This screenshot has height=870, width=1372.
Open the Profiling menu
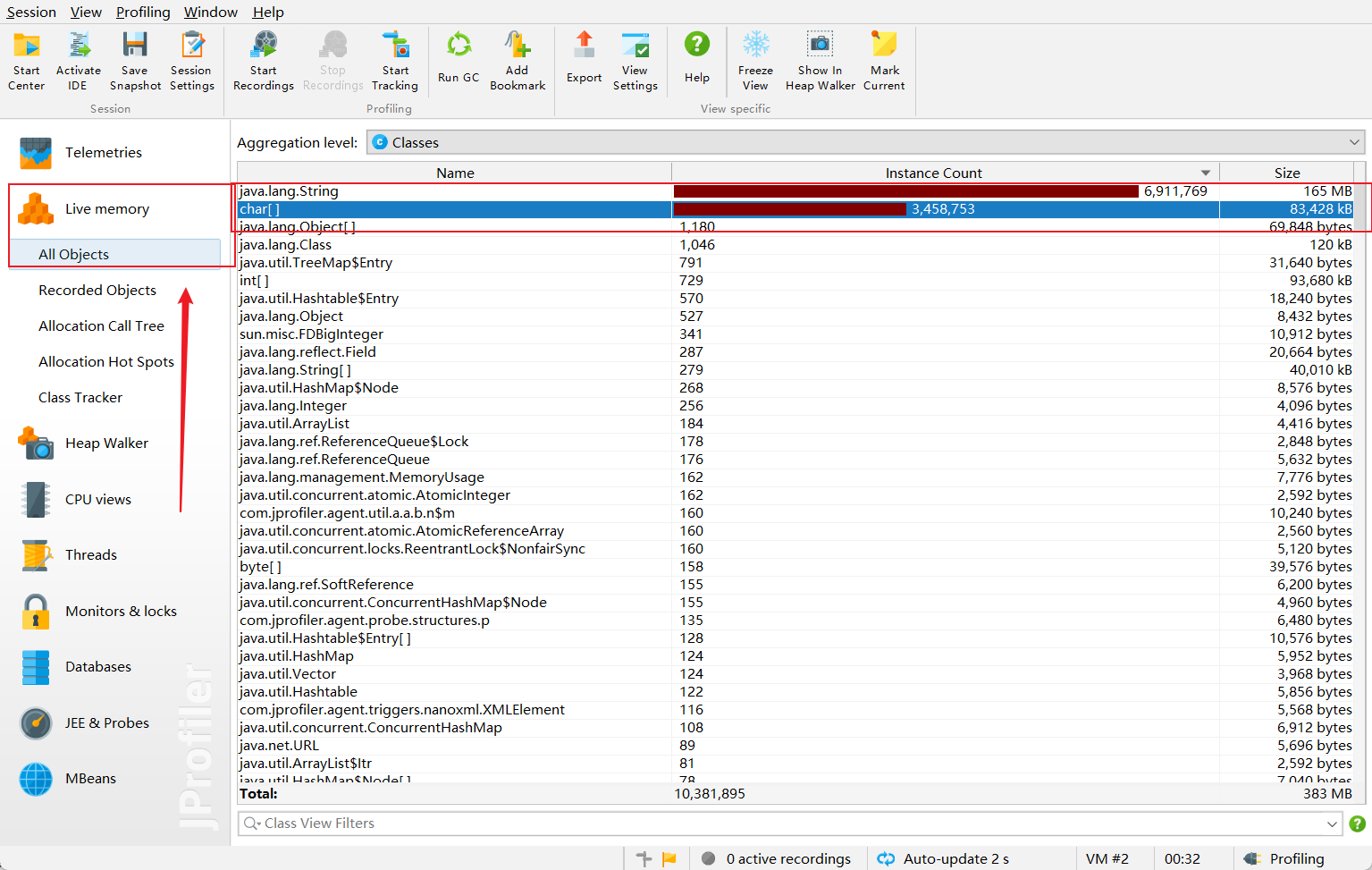point(143,13)
